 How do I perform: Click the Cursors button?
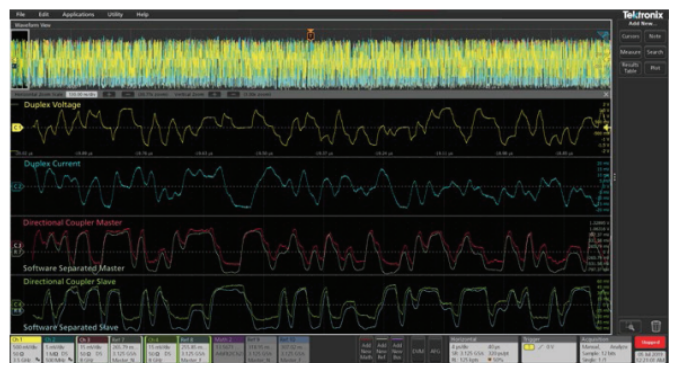630,37
